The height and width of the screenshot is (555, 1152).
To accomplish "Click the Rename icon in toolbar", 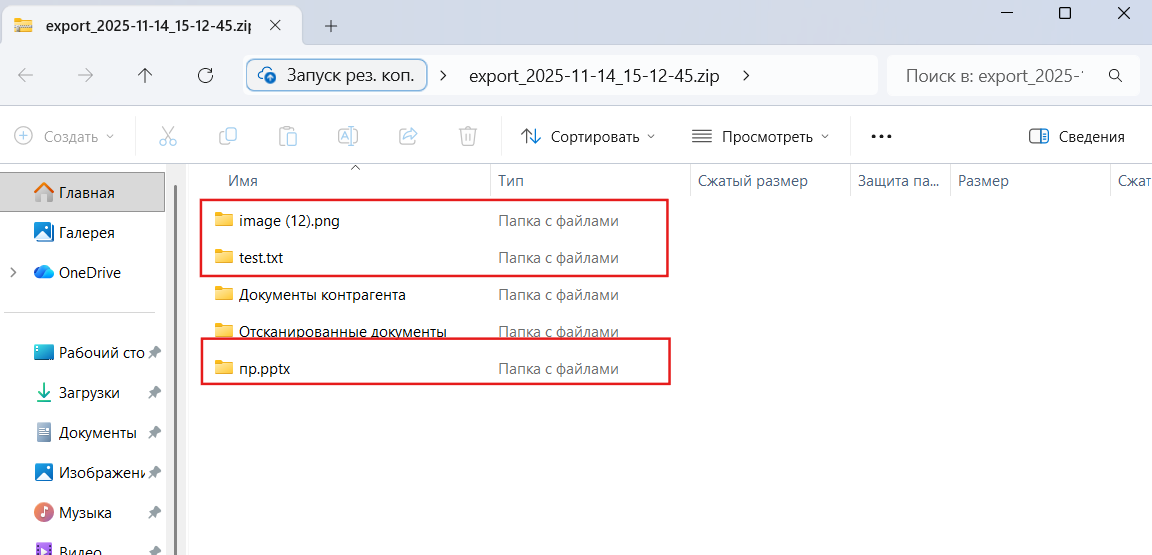I will tap(348, 136).
